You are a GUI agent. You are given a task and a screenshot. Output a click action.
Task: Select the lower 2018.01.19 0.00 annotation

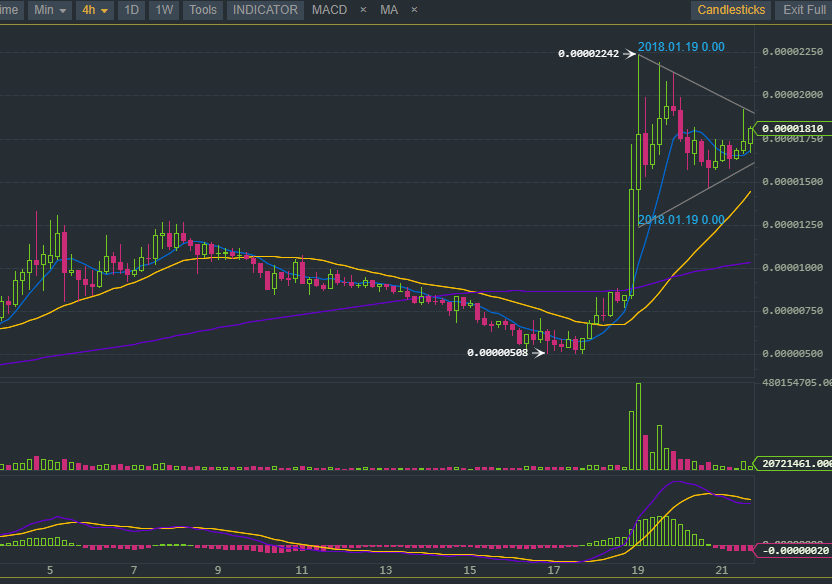(x=681, y=220)
